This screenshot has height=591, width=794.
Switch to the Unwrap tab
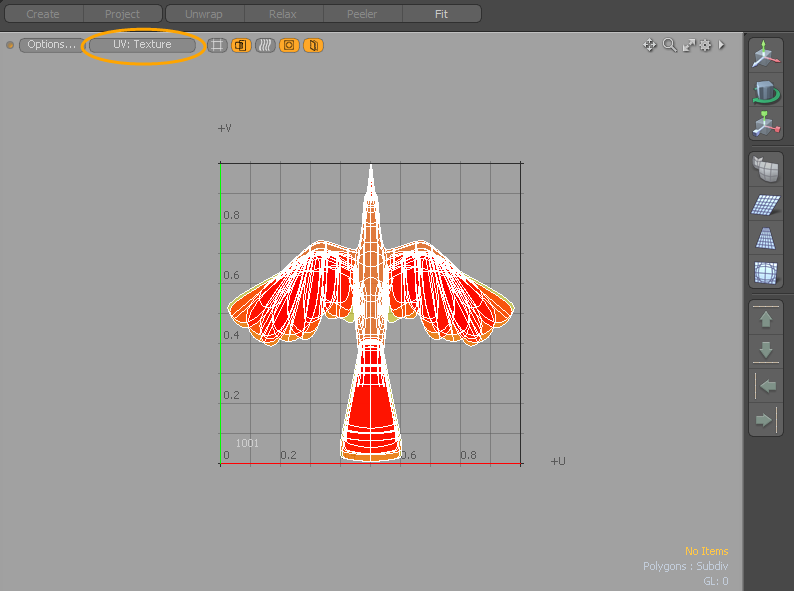point(204,14)
